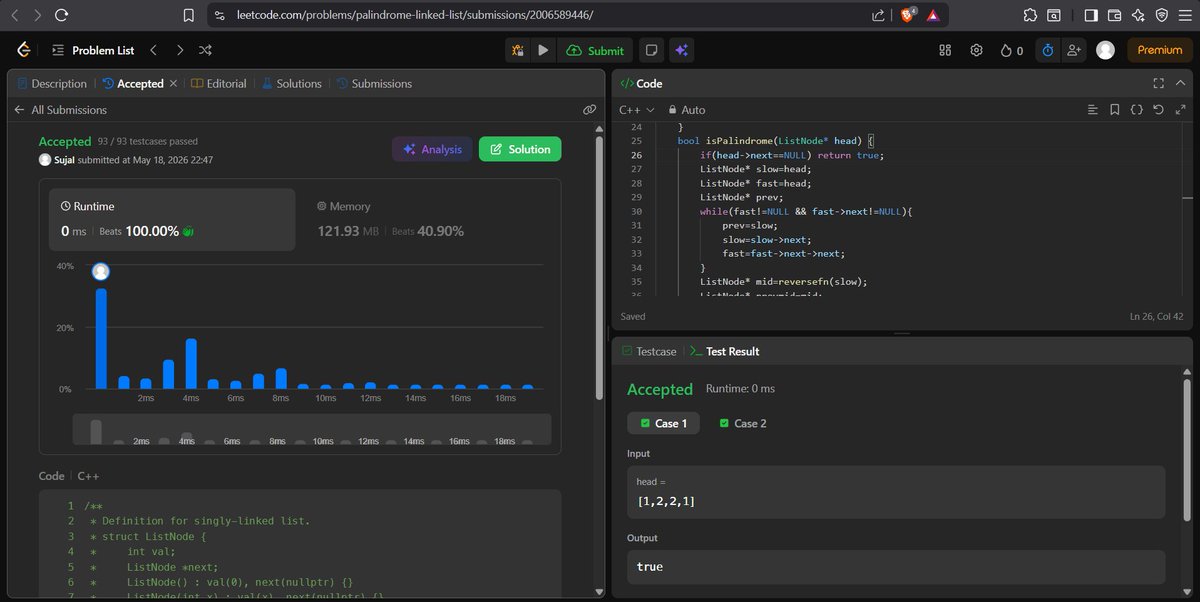Image resolution: width=1200 pixels, height=602 pixels.
Task: Copy submission link with chain icon
Action: [x=590, y=110]
